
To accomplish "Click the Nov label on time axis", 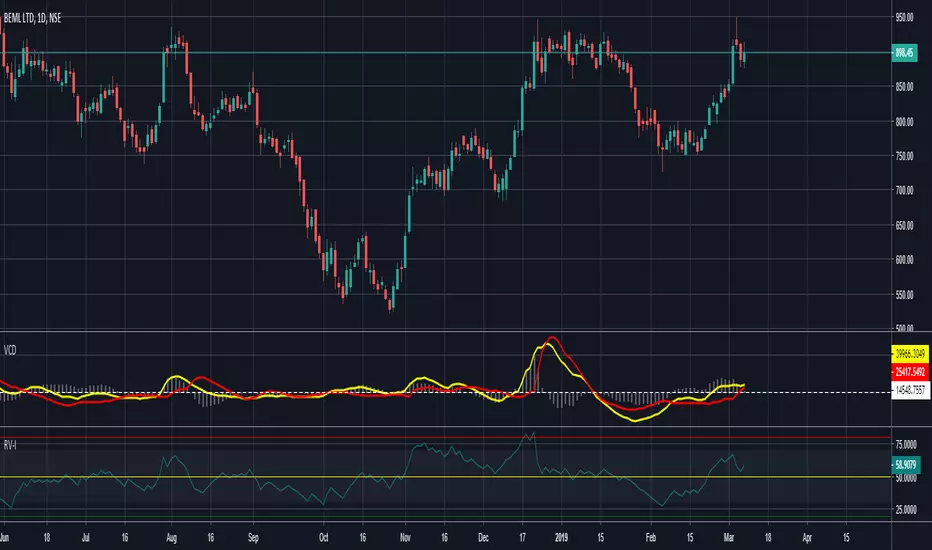I will click(x=405, y=538).
